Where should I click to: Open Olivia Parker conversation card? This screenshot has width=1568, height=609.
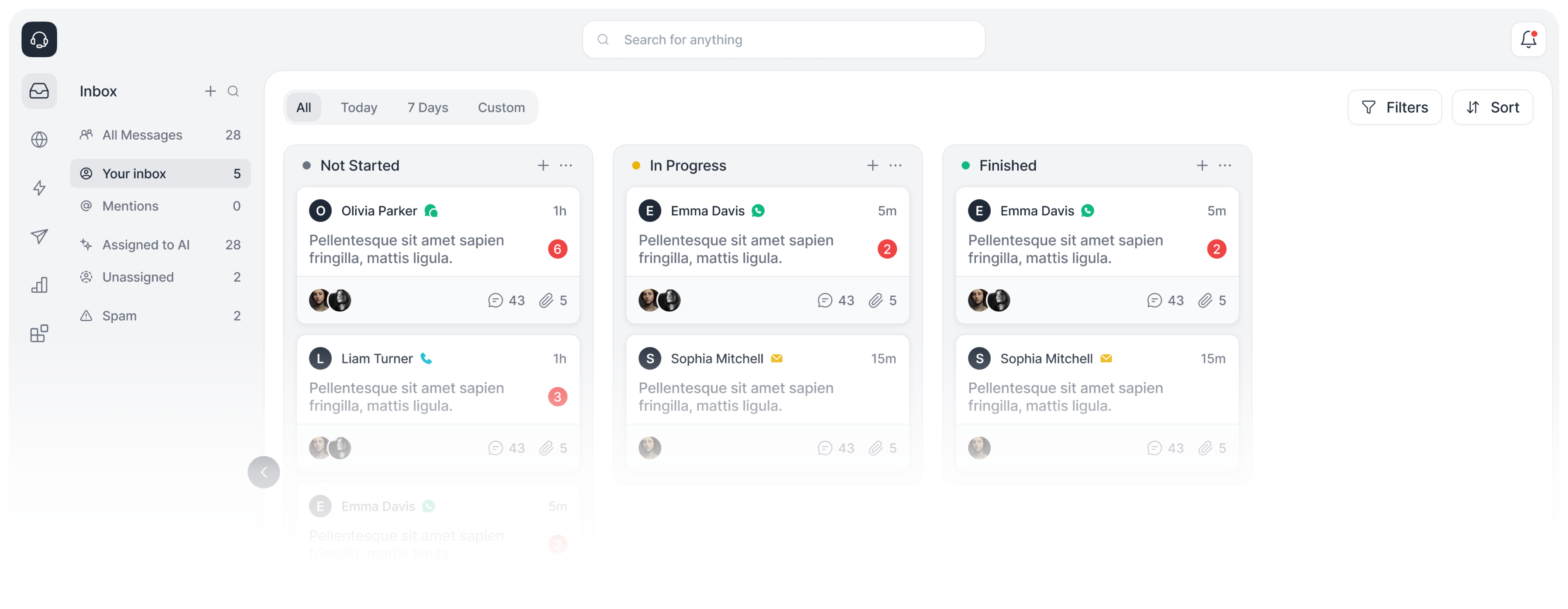click(x=437, y=255)
